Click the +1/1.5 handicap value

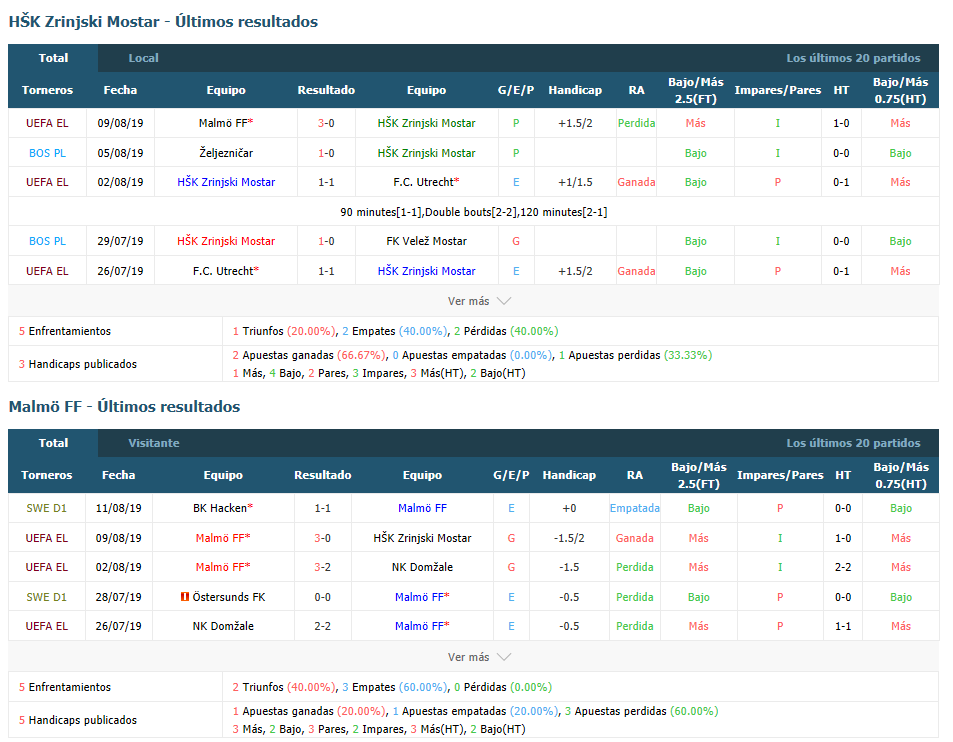pos(575,182)
